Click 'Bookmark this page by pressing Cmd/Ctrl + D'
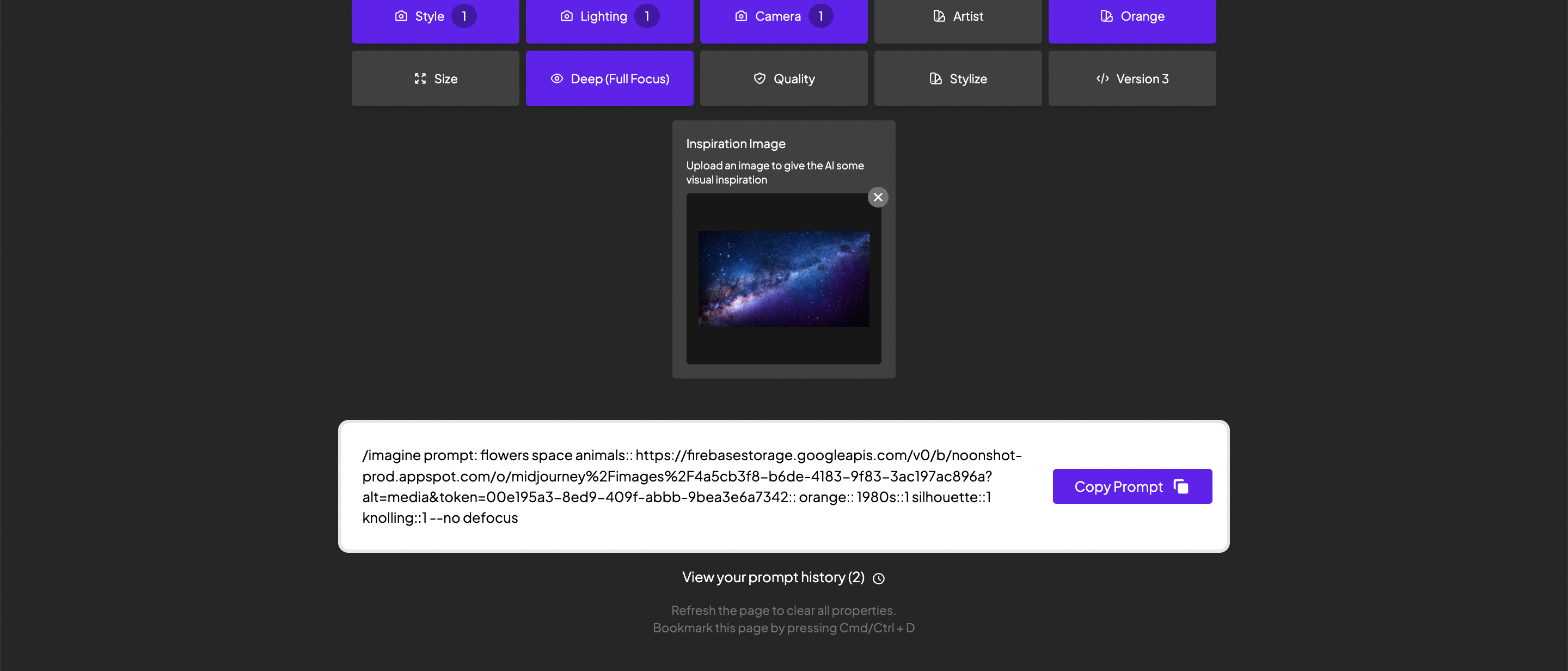Image resolution: width=1568 pixels, height=671 pixels. 783,628
